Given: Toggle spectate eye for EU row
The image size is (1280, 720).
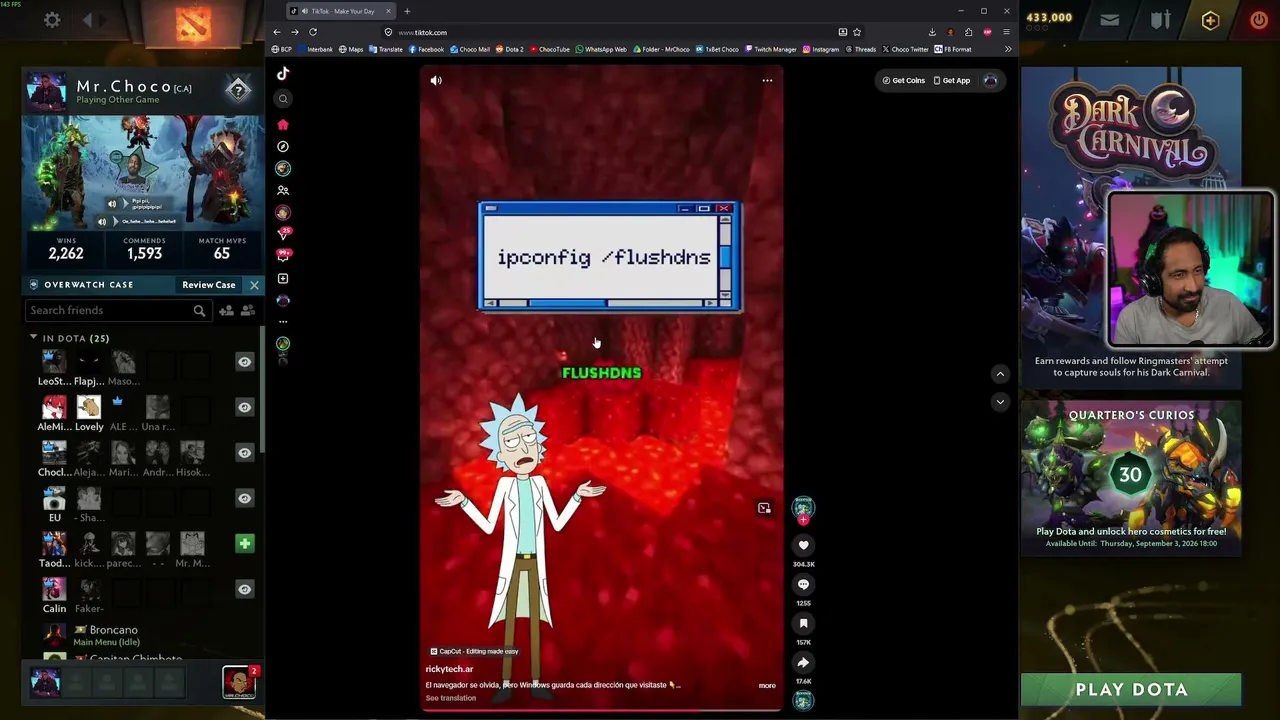Looking at the screenshot, I should [x=244, y=498].
